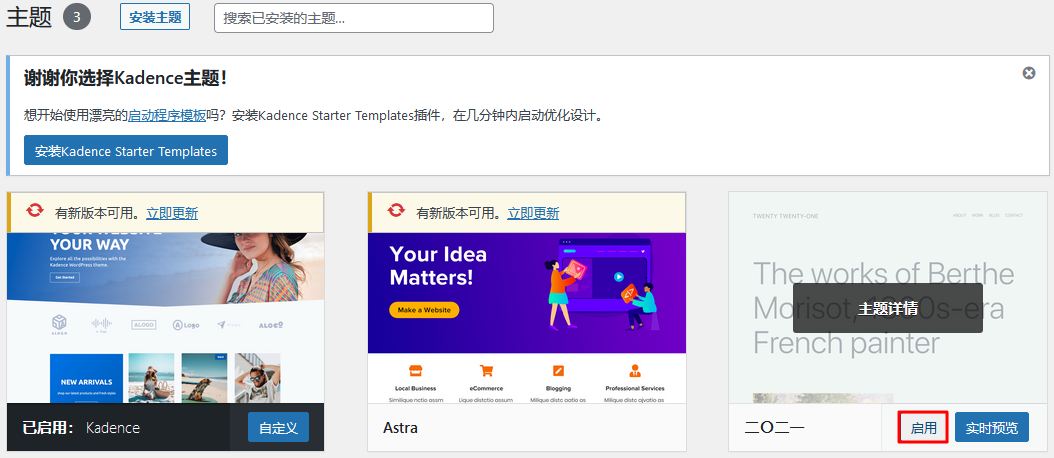The width and height of the screenshot is (1054, 458).
Task: Click the update icon on the Kadence card
Action: (35, 211)
